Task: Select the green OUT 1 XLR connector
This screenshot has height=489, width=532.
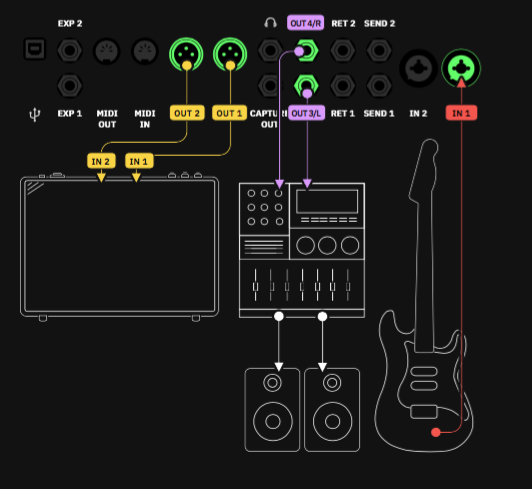Action: [x=230, y=54]
